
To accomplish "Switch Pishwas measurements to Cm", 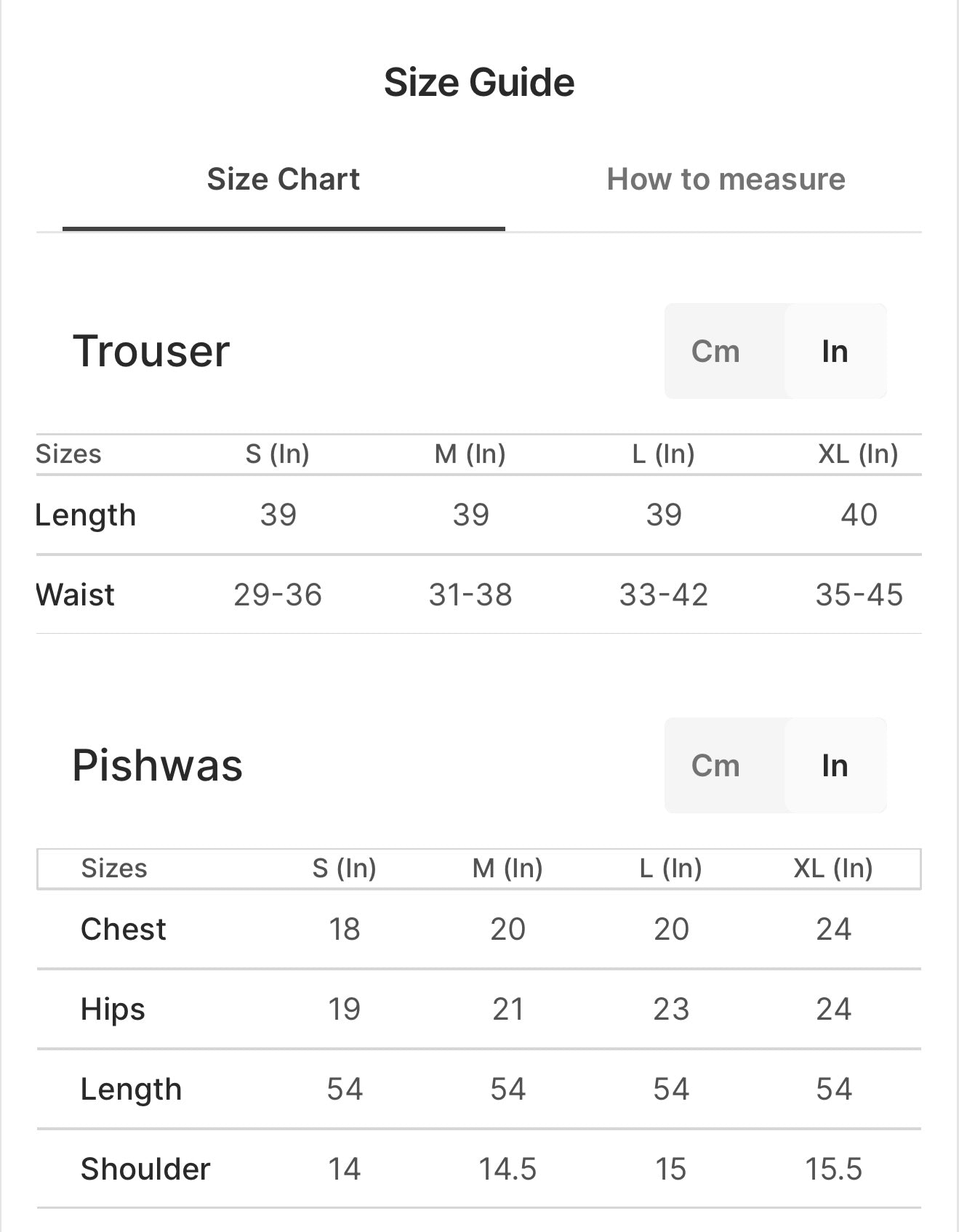I will coord(715,765).
